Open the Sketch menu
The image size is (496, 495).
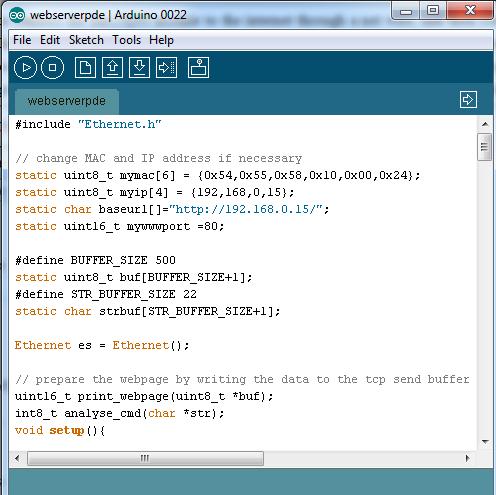point(86,40)
